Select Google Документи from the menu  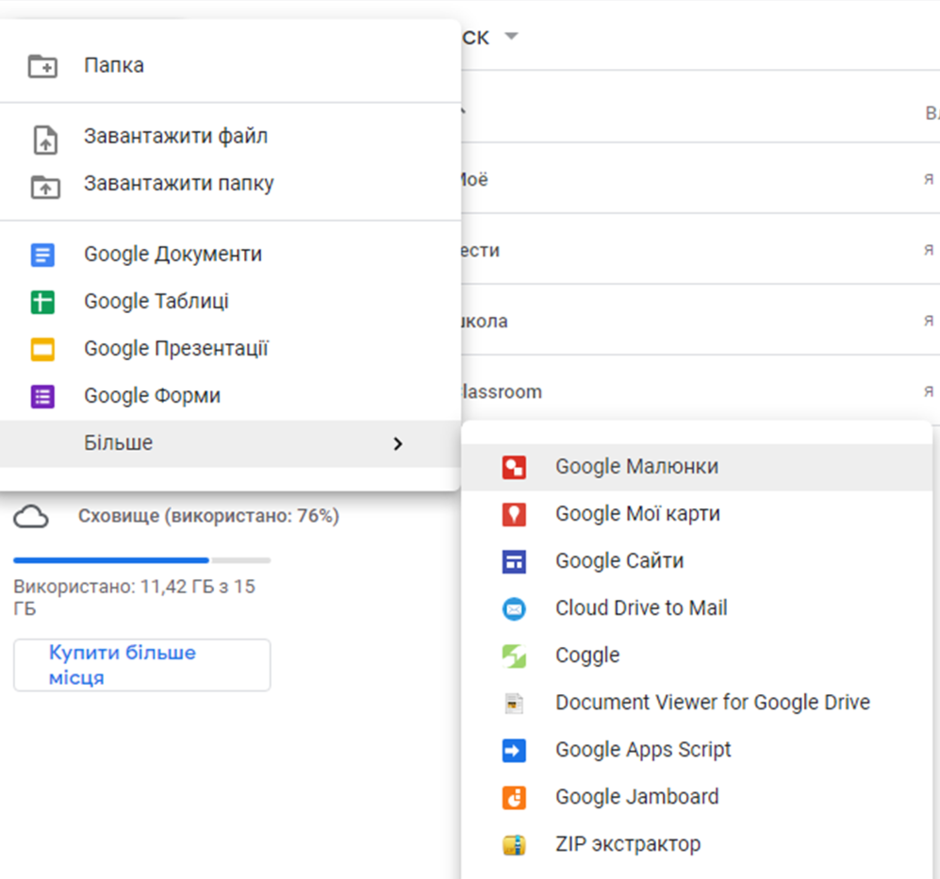click(x=230, y=254)
